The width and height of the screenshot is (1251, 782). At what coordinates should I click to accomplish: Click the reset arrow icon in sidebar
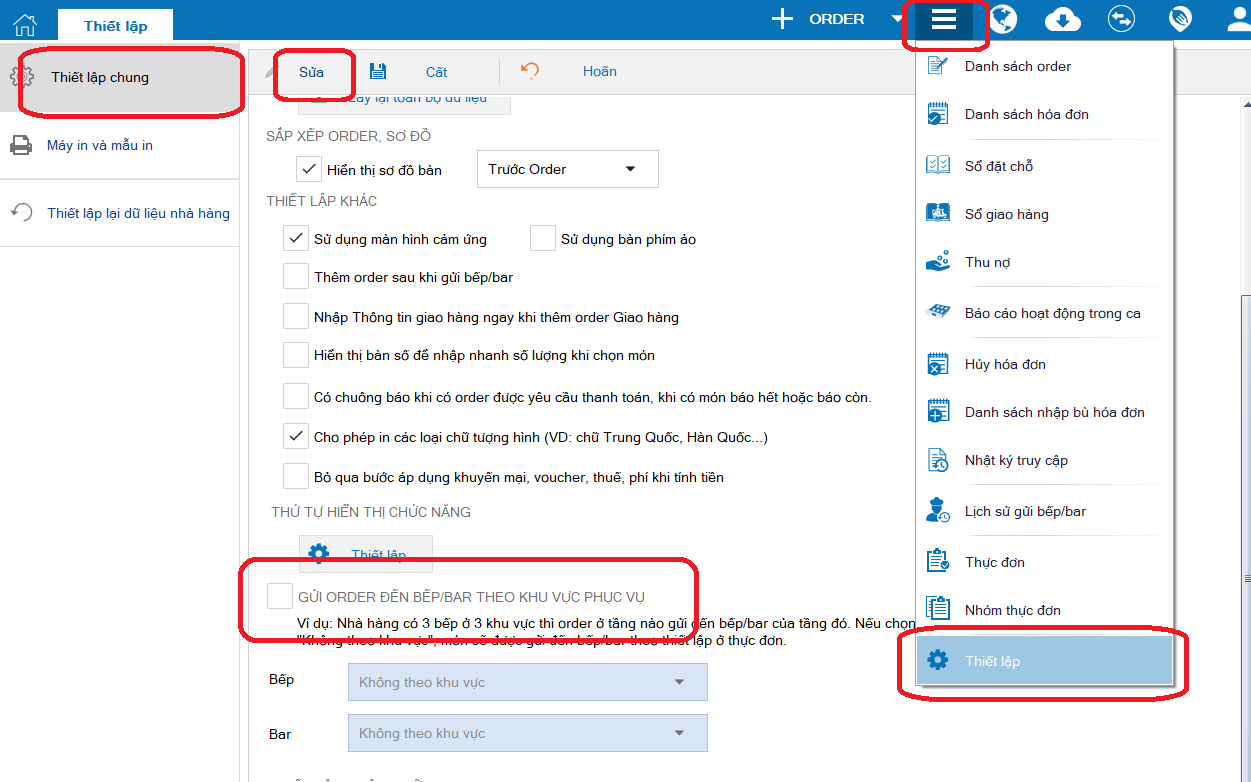pyautogui.click(x=21, y=212)
